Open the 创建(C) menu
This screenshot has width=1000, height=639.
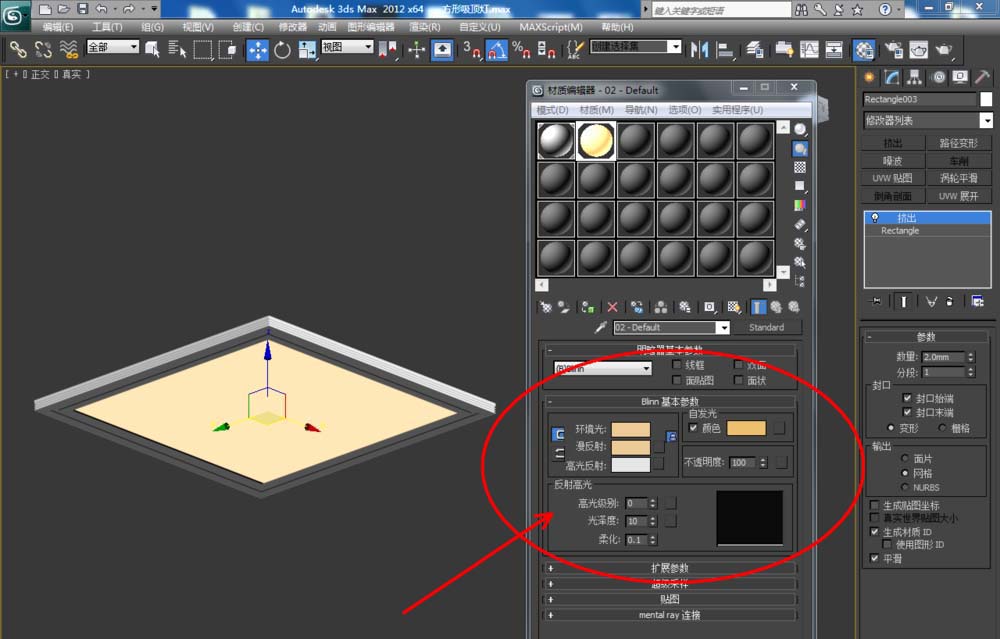pos(248,27)
